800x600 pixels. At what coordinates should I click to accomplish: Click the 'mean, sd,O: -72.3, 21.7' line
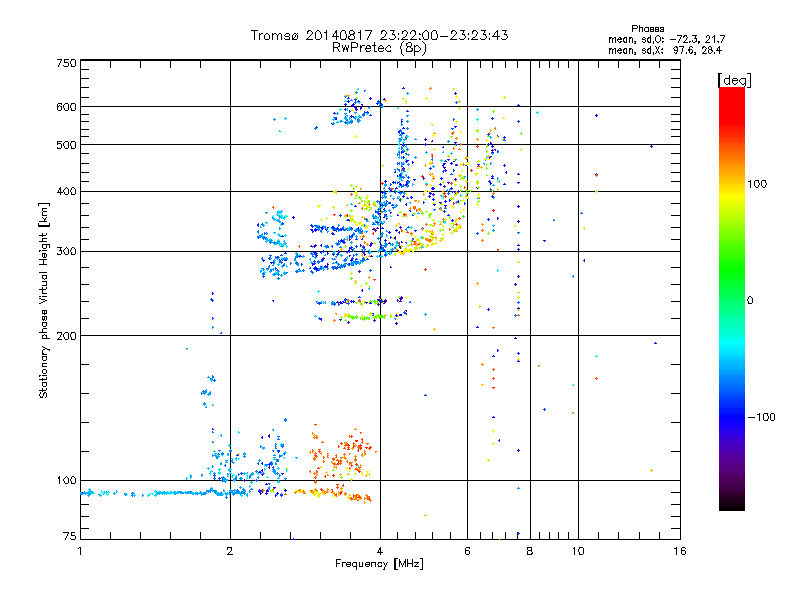click(666, 39)
